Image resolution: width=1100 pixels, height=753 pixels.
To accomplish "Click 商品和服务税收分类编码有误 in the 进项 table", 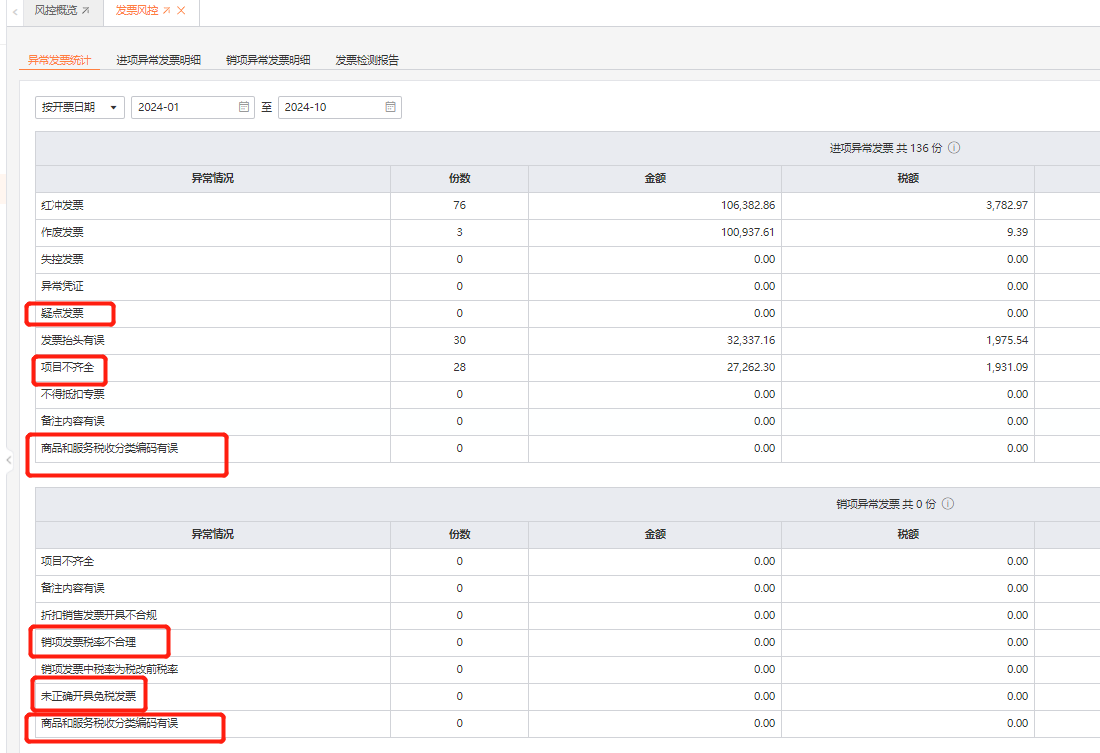I will [109, 448].
